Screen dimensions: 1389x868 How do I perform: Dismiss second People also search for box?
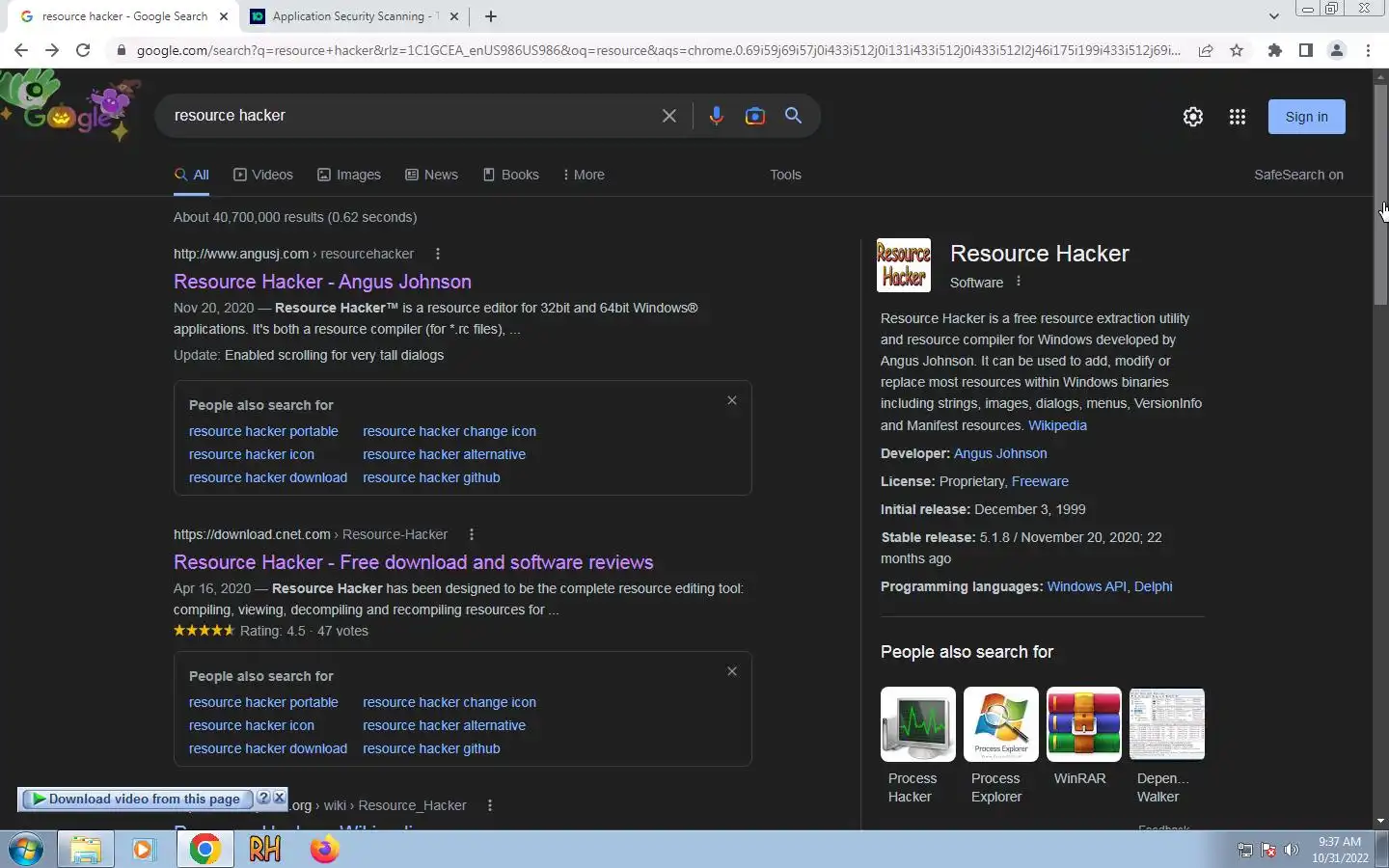pyautogui.click(x=732, y=671)
